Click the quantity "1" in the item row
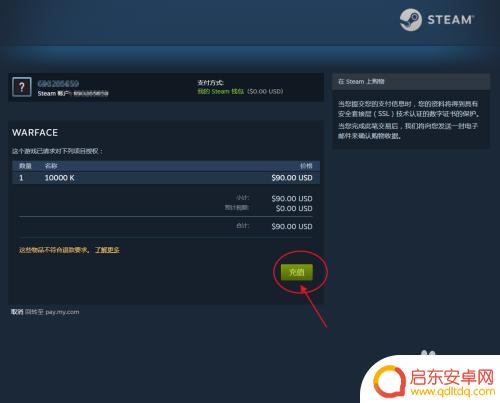 pos(21,178)
